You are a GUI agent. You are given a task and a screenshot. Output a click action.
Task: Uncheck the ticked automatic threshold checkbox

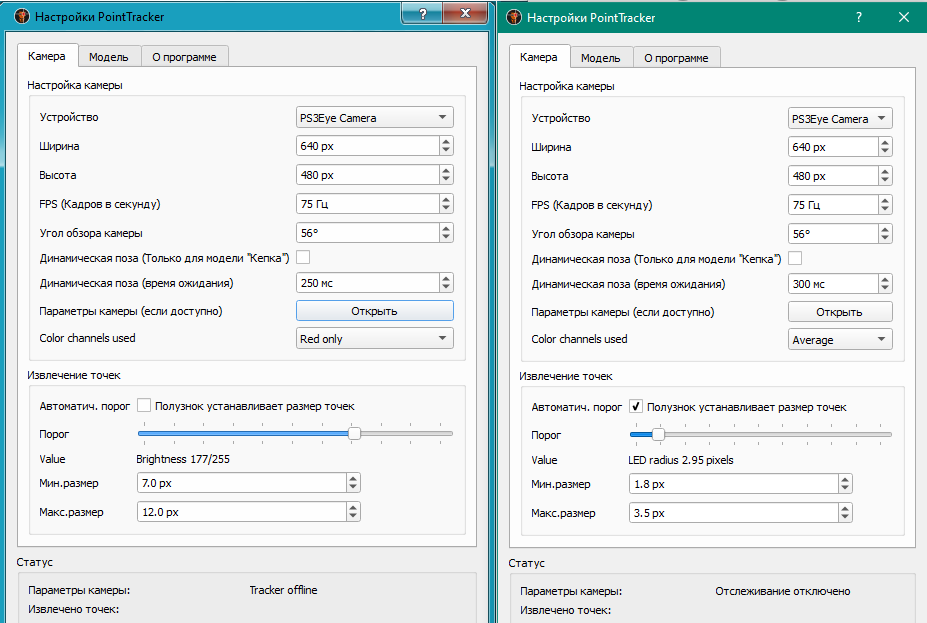pyautogui.click(x=636, y=407)
